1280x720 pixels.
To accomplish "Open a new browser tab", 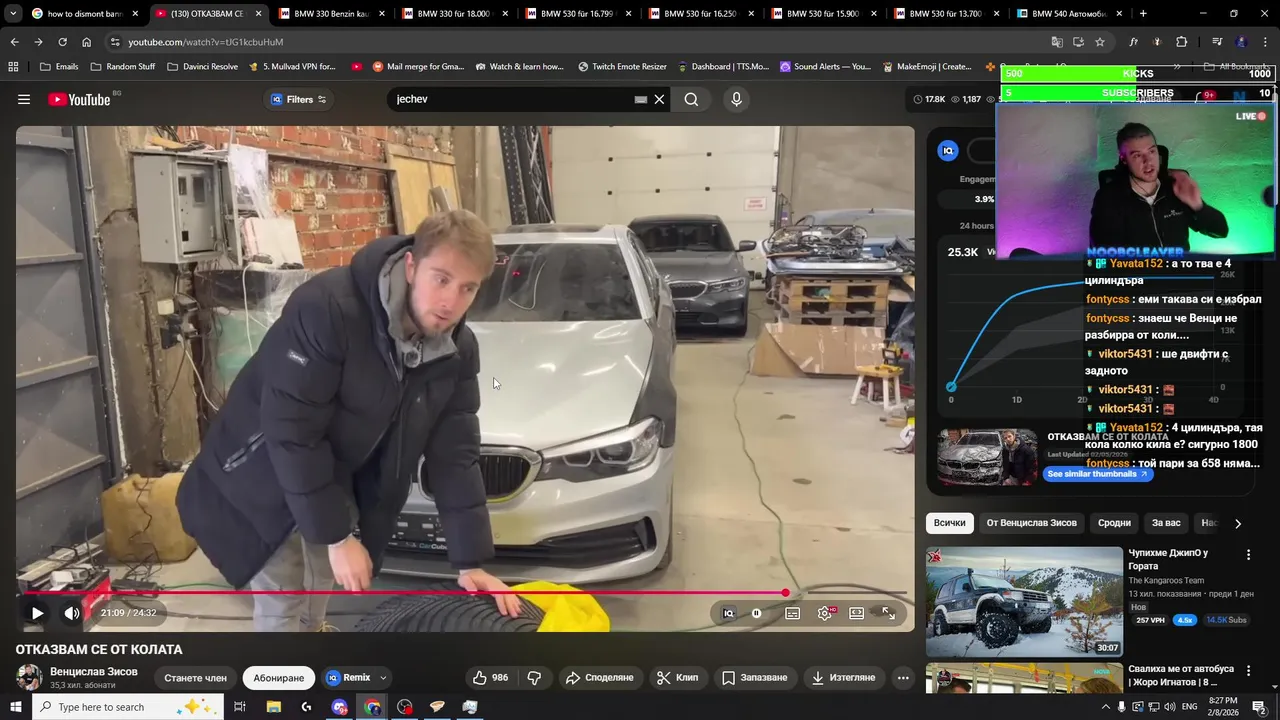I will click(1143, 14).
